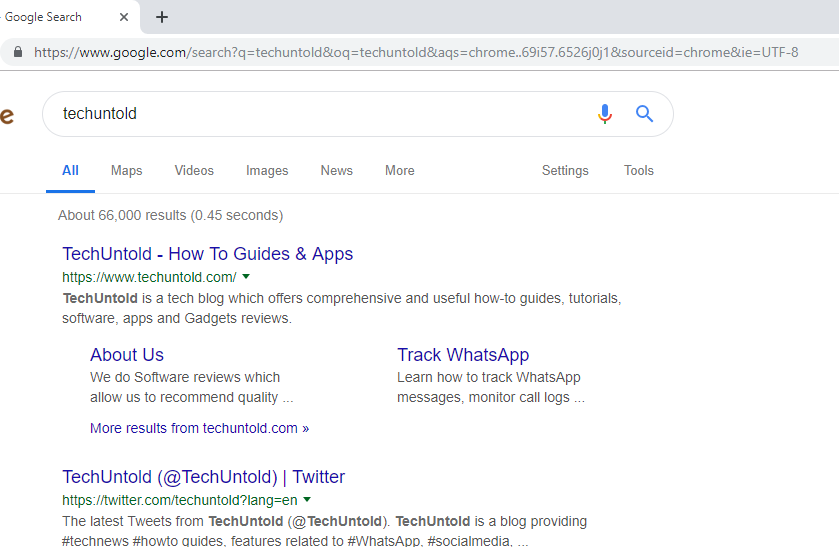839x547 pixels.
Task: Click the 'We do Software reviews which' snippet
Action: point(192,388)
